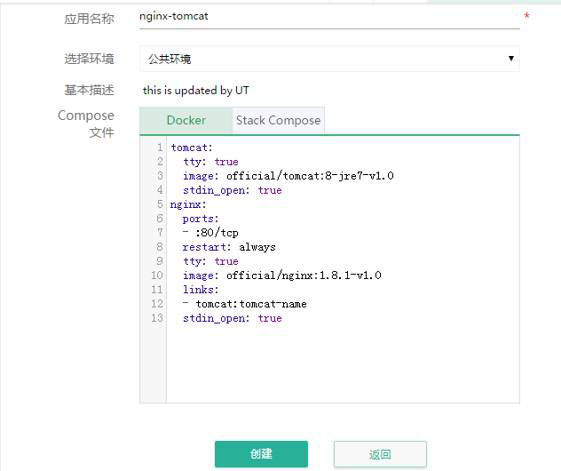Image resolution: width=561 pixels, height=471 pixels.
Task: Click line number 7 in gutter
Action: click(160, 233)
